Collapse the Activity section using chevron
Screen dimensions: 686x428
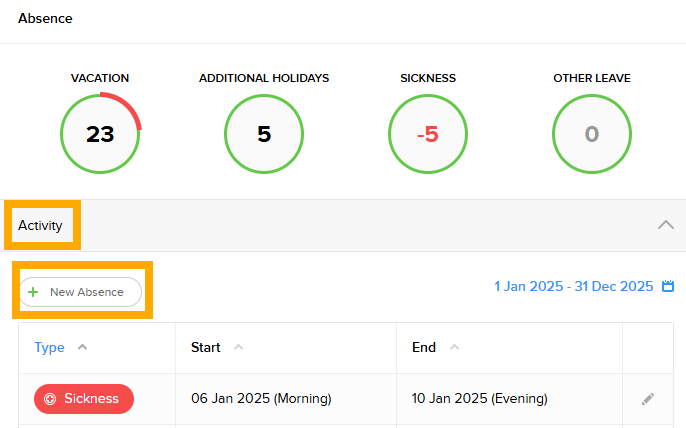coord(665,225)
